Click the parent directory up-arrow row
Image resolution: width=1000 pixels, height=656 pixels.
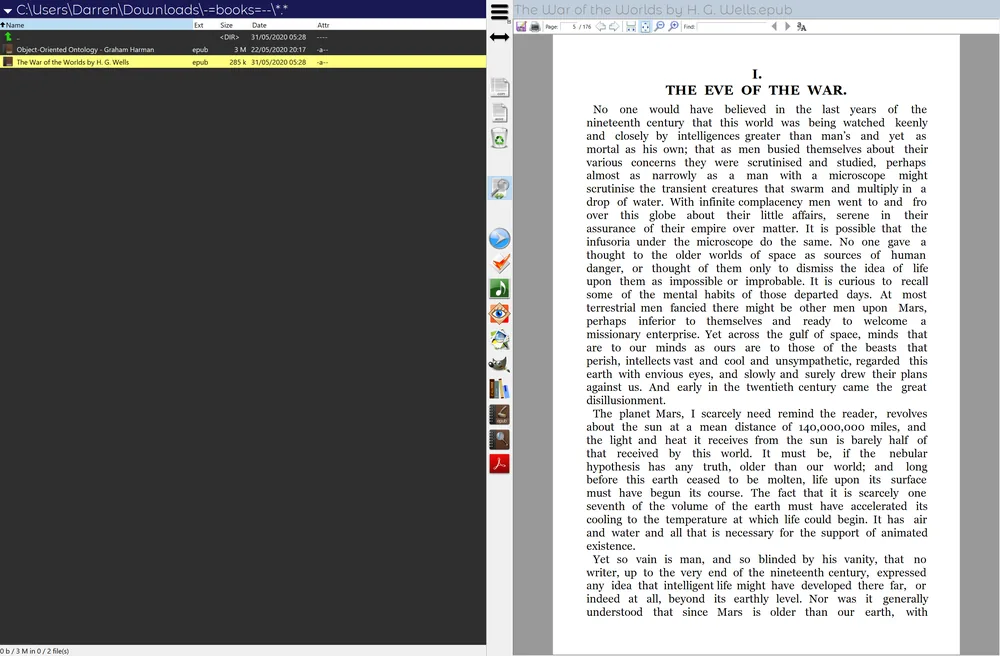(x=243, y=37)
